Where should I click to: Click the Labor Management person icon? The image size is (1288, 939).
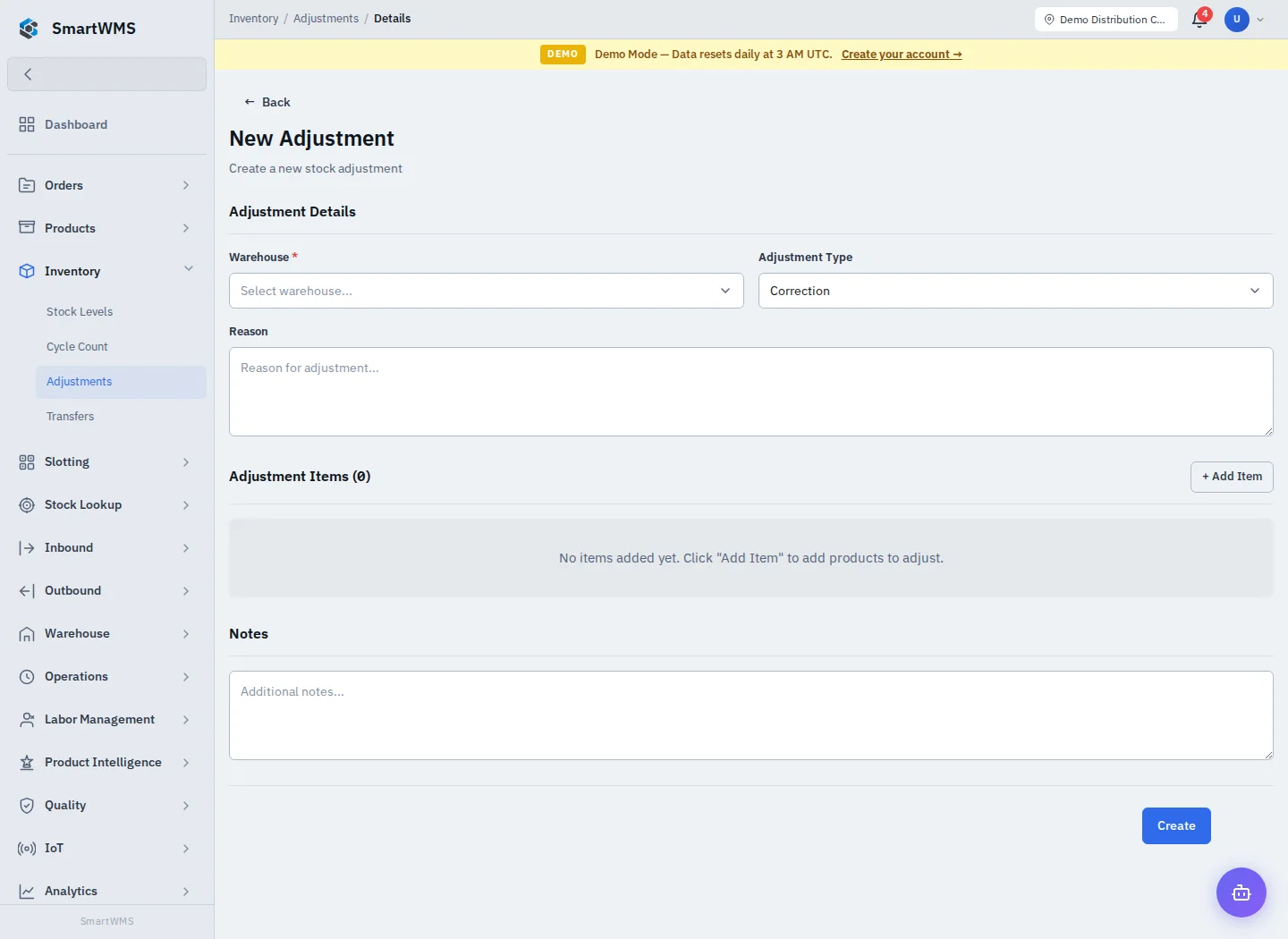[x=27, y=720]
